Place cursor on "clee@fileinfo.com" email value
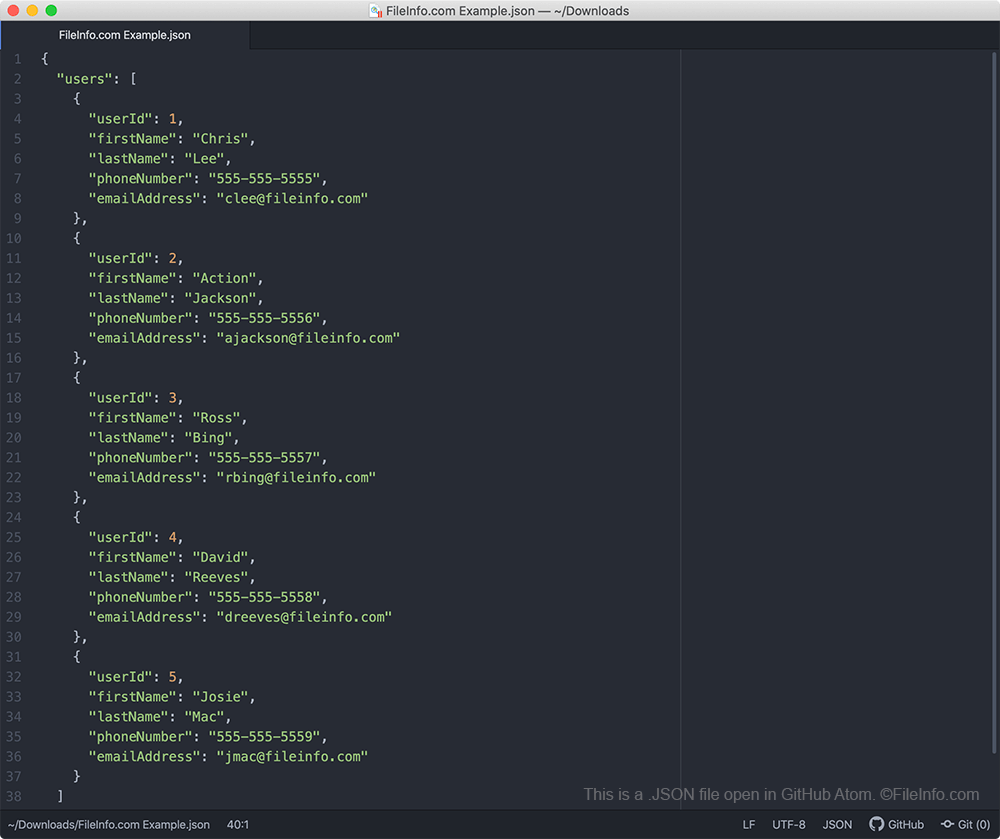1000x839 pixels. (x=292, y=199)
